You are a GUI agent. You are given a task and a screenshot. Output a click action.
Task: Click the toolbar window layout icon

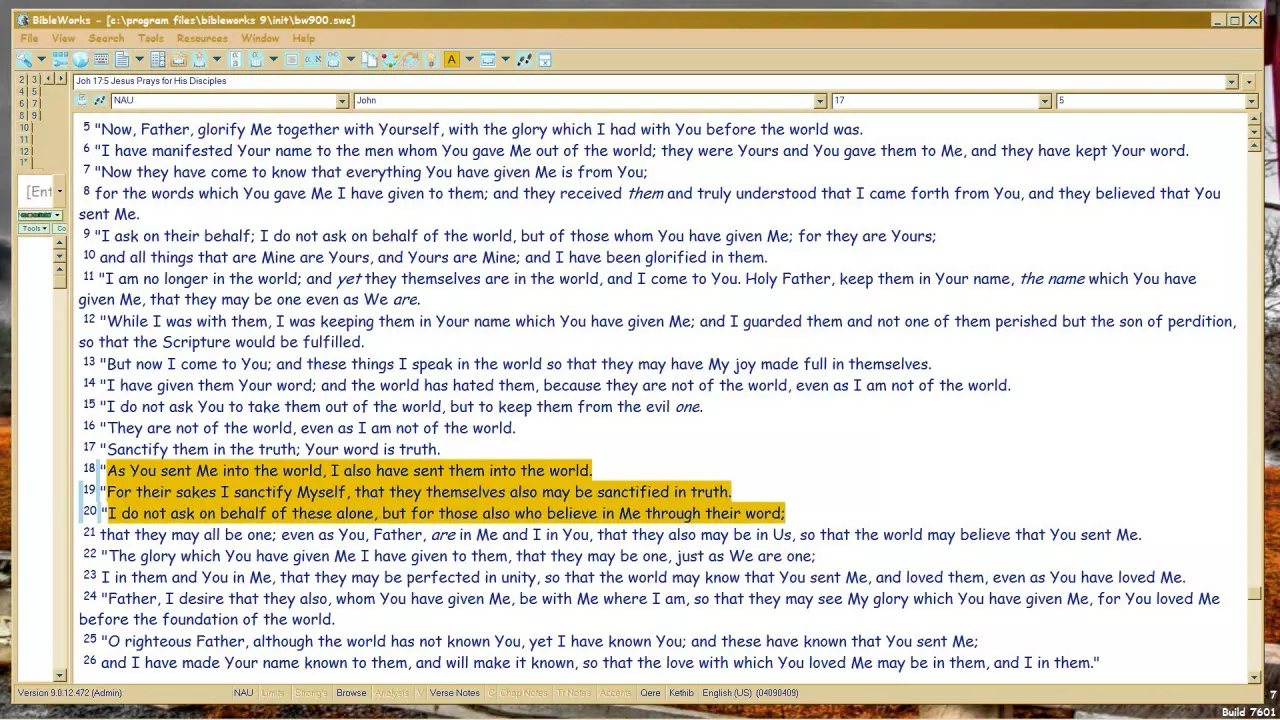point(487,59)
